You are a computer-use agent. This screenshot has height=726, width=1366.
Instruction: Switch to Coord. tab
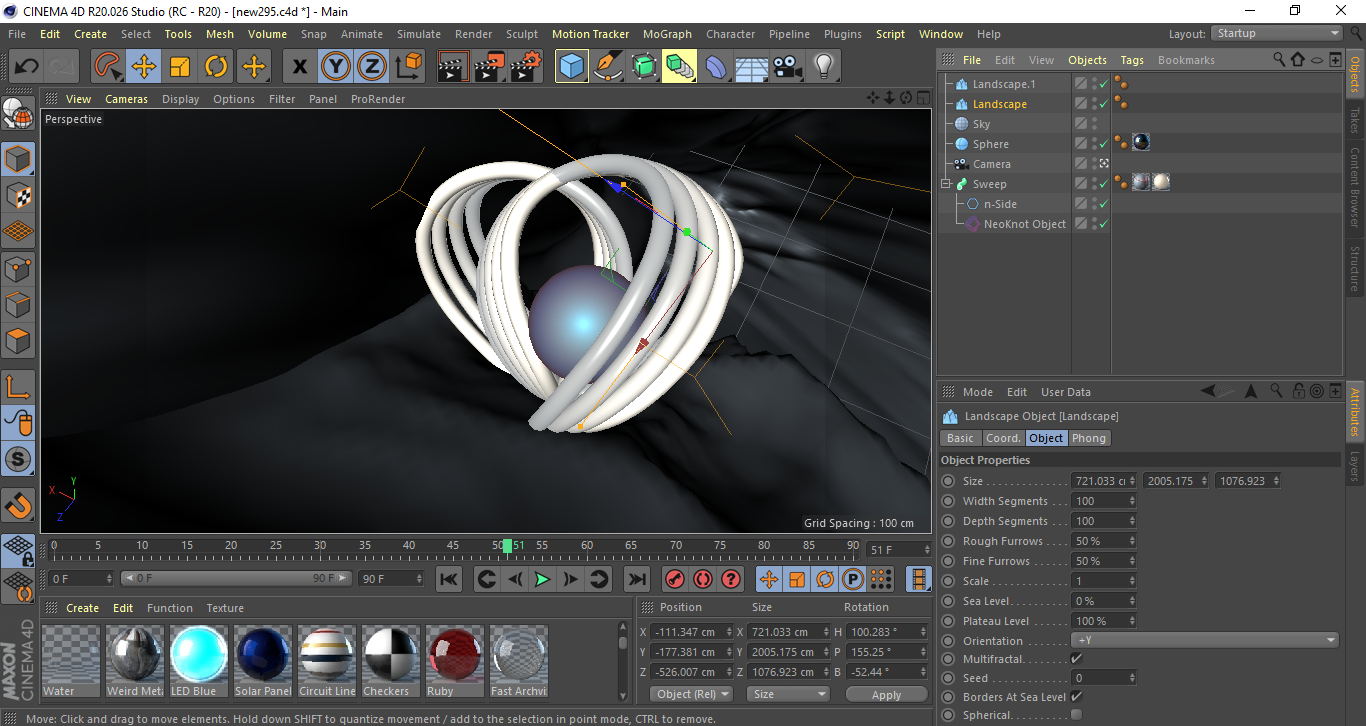1003,438
